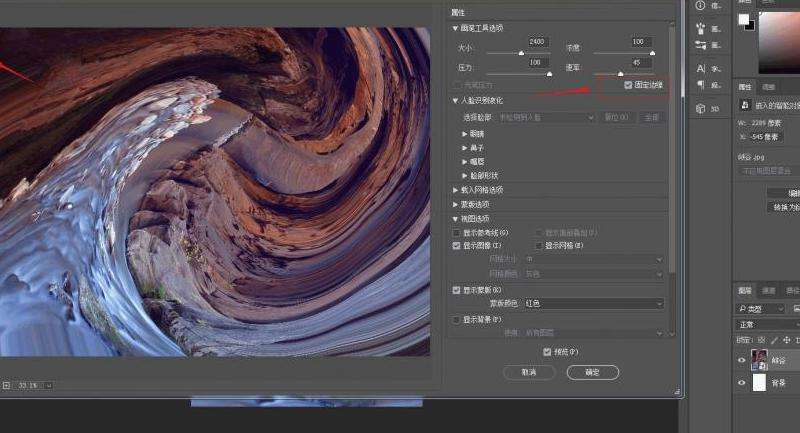The height and width of the screenshot is (433, 800).
Task: Collapse the View Options section
Action: click(x=455, y=219)
